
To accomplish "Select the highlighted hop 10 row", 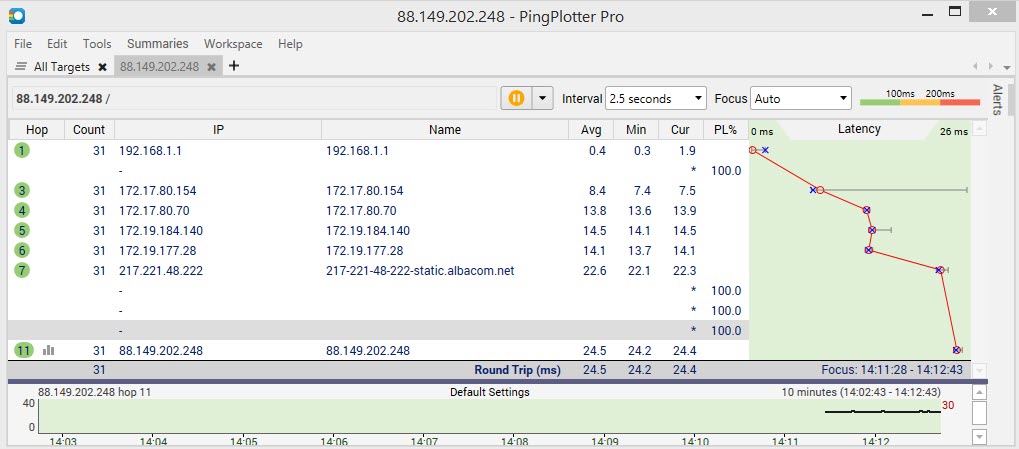I will pyautogui.click(x=378, y=330).
